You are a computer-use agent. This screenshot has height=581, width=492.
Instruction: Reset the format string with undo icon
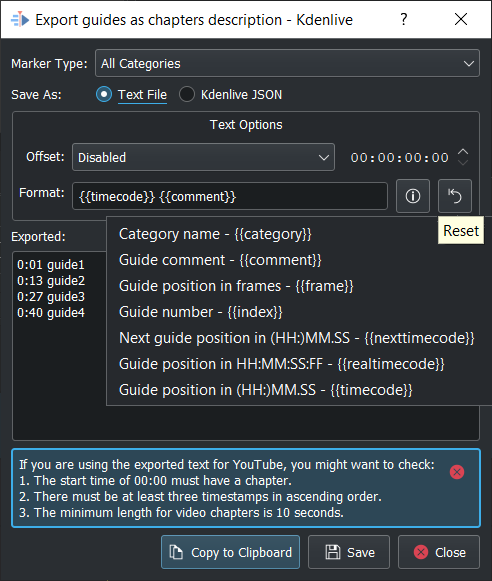click(455, 196)
